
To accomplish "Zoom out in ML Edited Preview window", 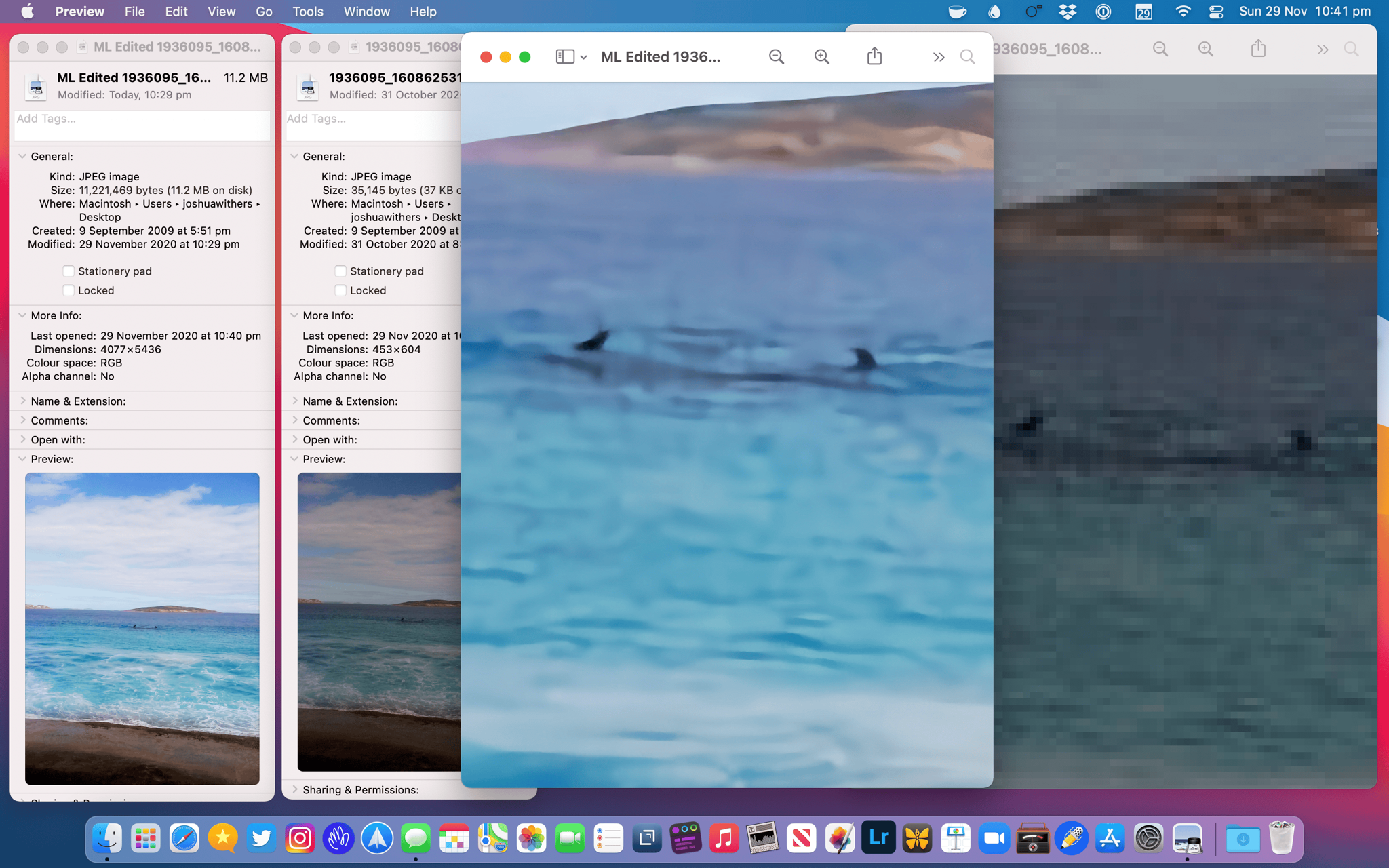I will point(777,57).
